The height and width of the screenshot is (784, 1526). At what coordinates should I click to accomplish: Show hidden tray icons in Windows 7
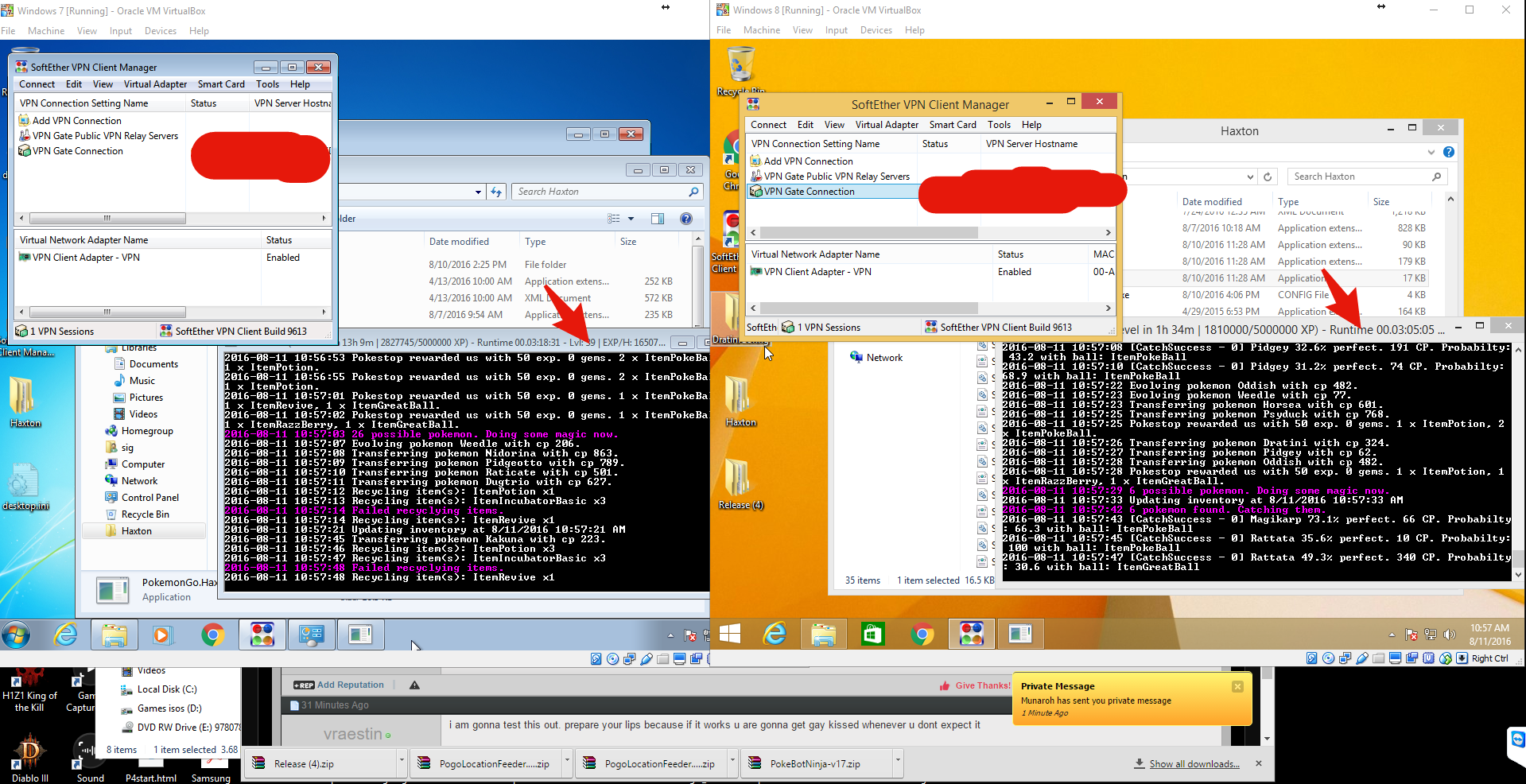pyautogui.click(x=670, y=635)
